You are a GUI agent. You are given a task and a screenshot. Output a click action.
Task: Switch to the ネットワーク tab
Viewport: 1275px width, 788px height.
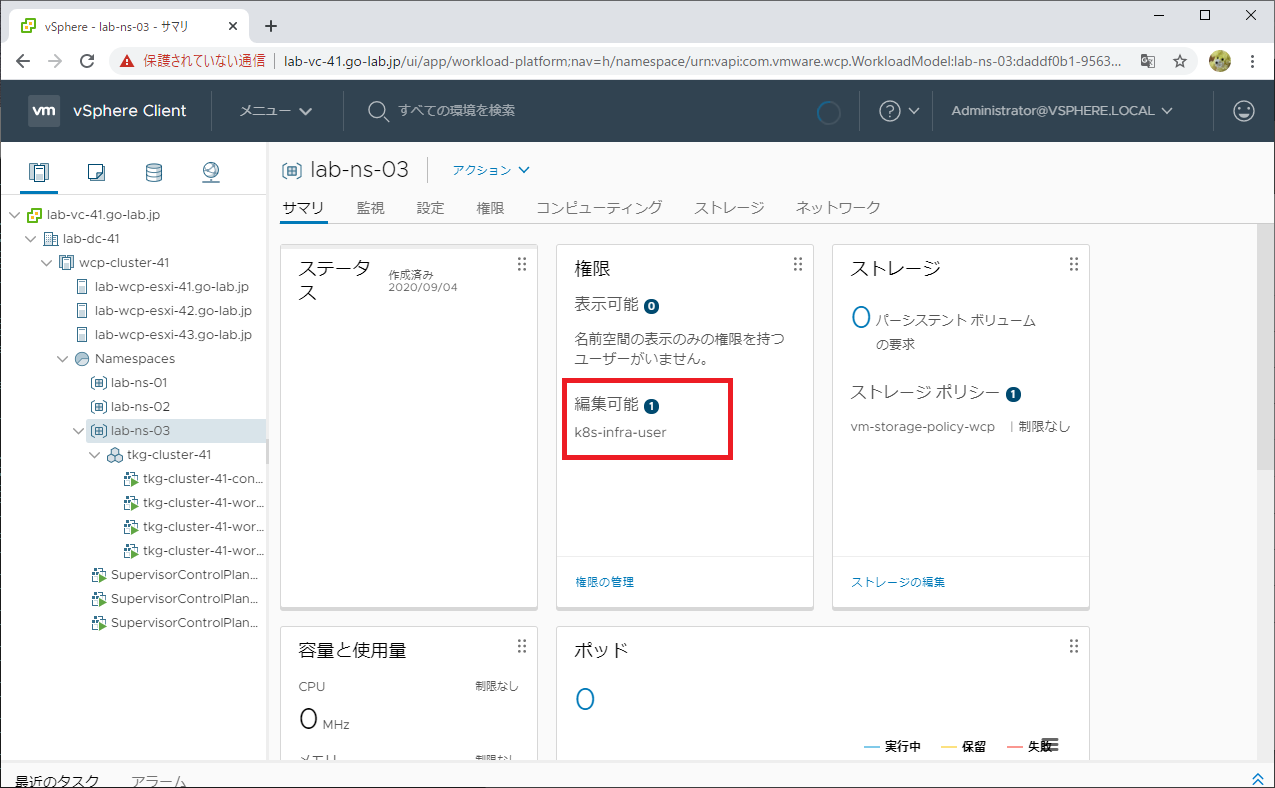pos(837,208)
